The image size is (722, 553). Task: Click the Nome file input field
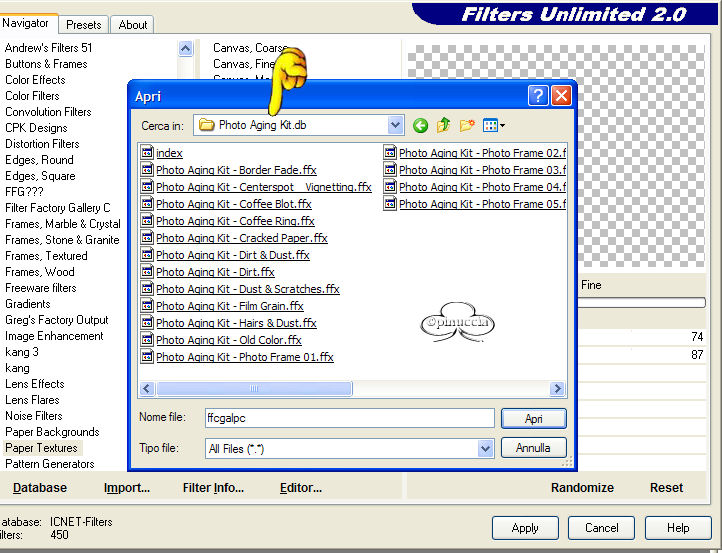349,418
